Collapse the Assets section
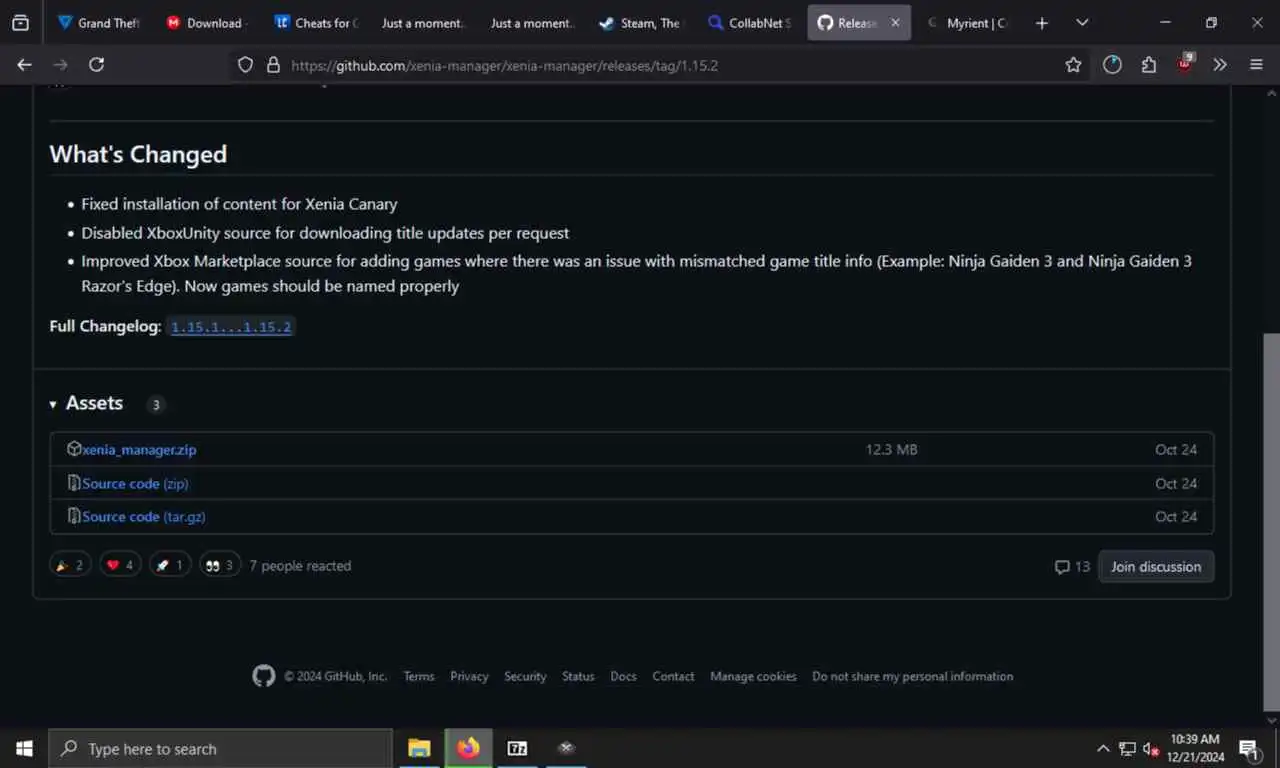 click(86, 403)
